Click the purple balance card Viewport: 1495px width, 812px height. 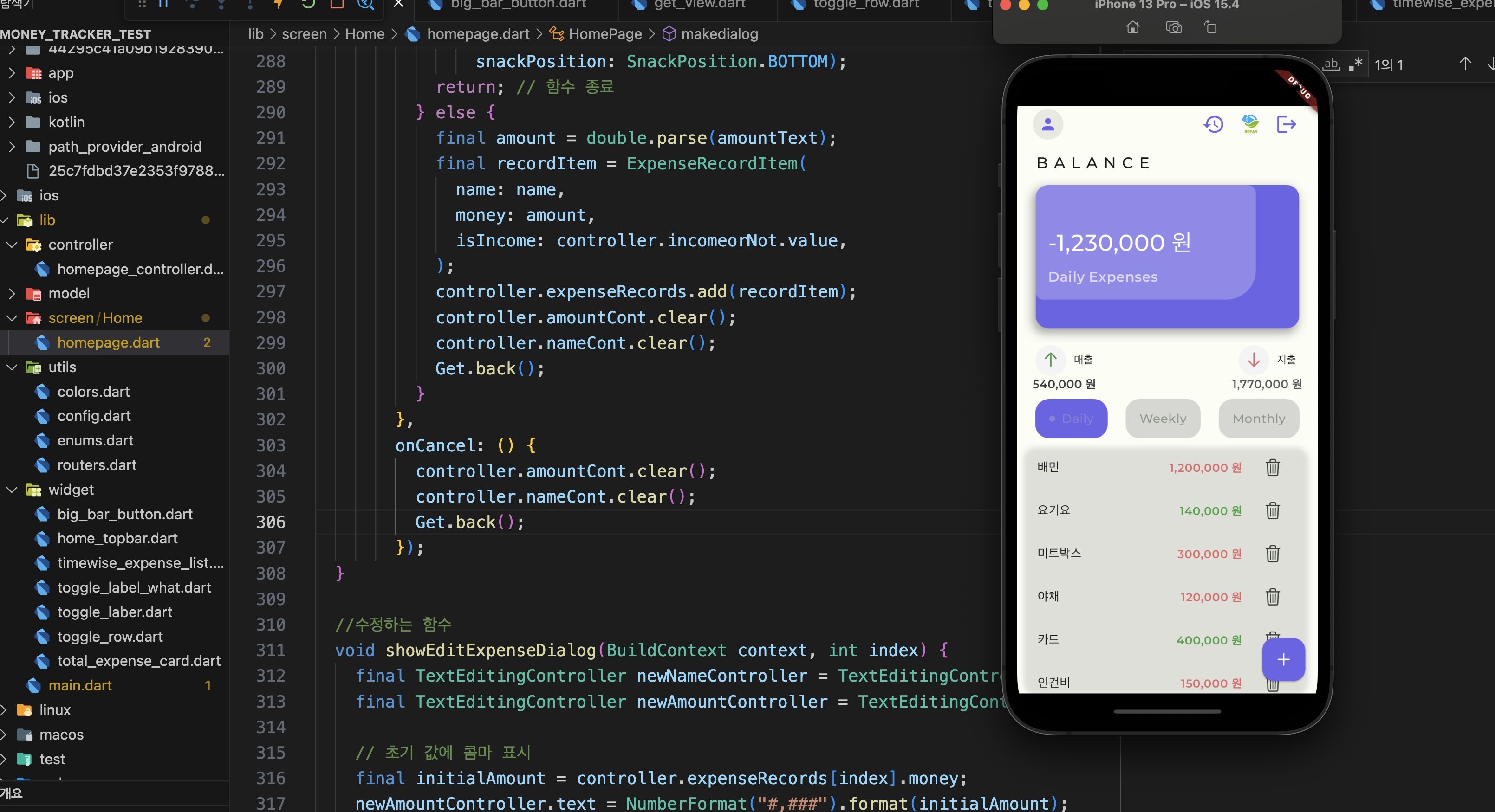click(x=1166, y=256)
